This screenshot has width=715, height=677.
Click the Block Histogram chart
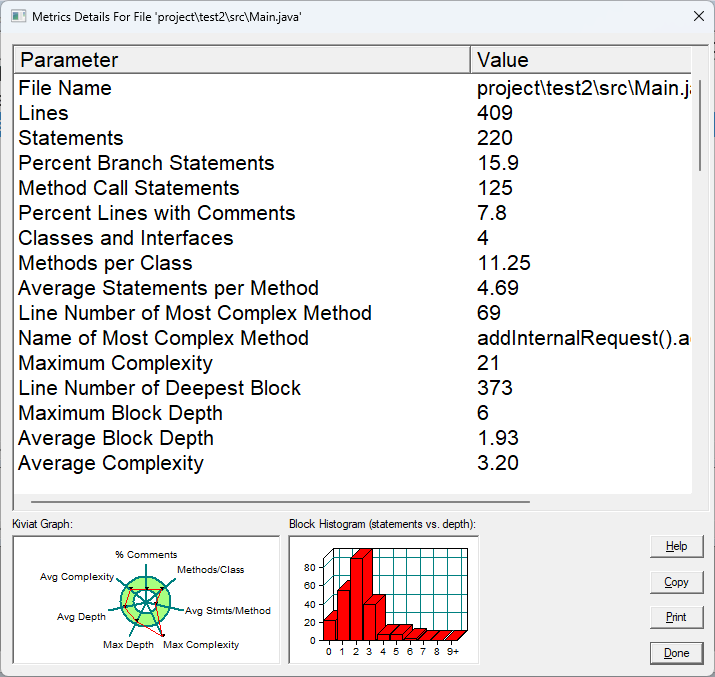[x=383, y=600]
